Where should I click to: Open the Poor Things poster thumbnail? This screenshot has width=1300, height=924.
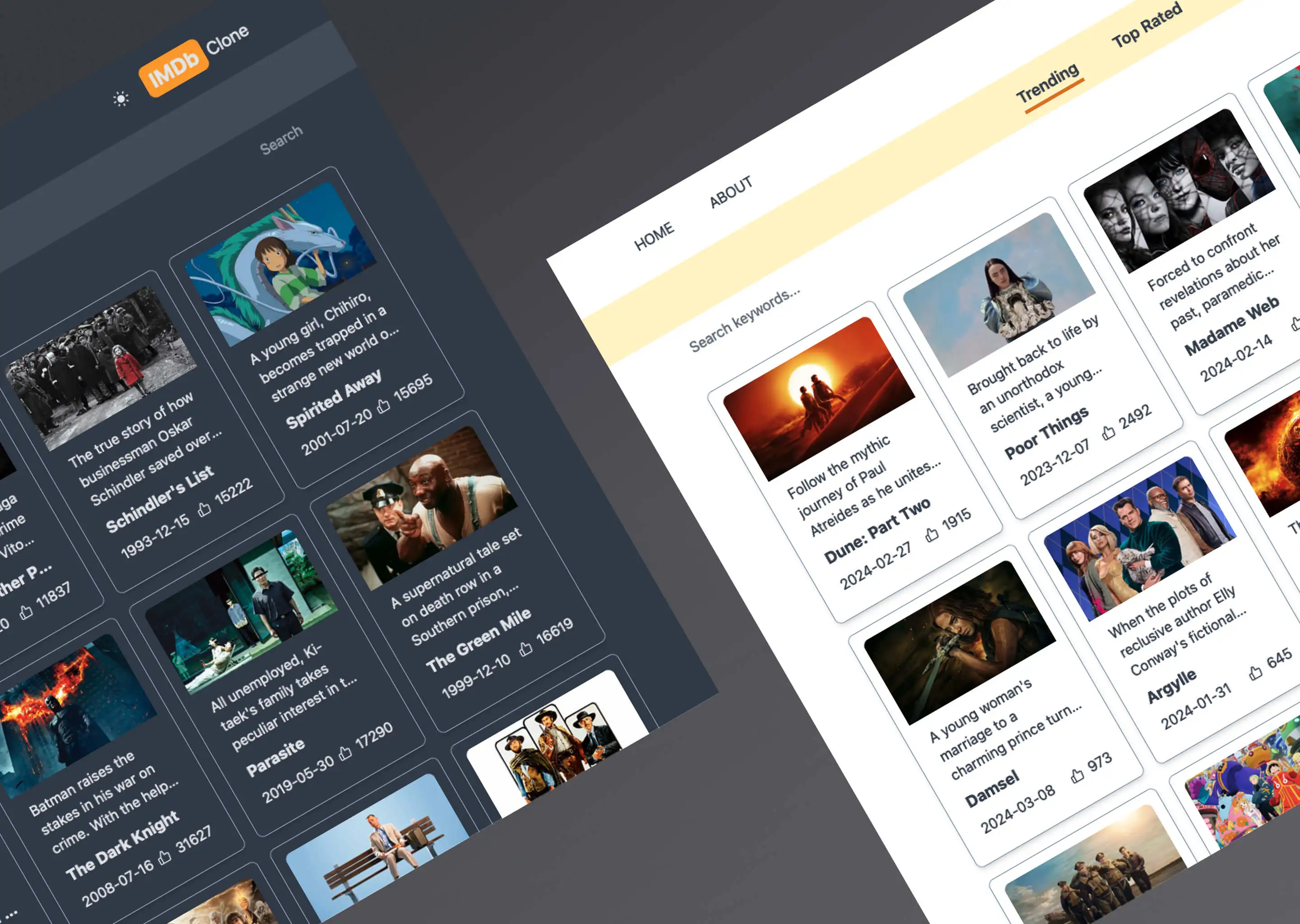[999, 295]
